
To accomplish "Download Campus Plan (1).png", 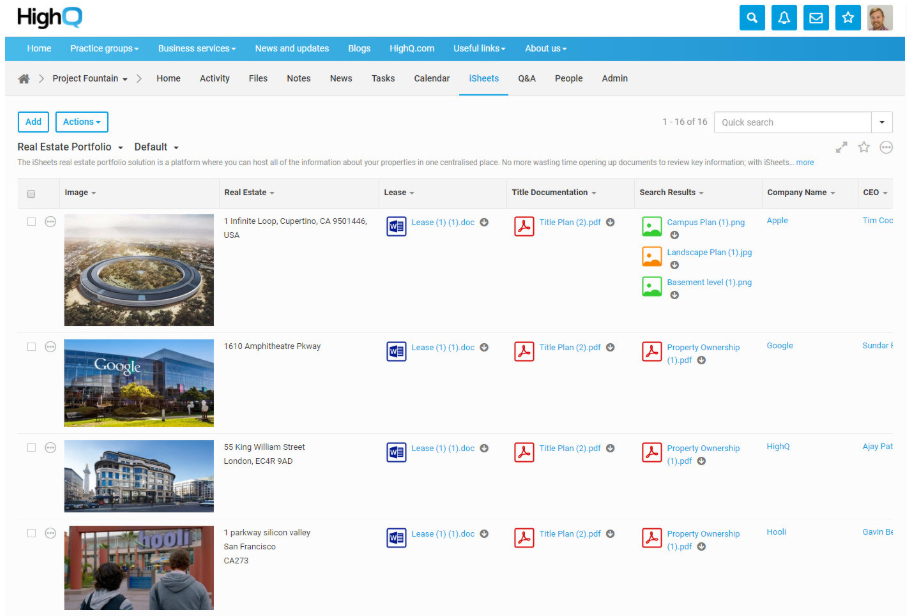I will (x=674, y=235).
